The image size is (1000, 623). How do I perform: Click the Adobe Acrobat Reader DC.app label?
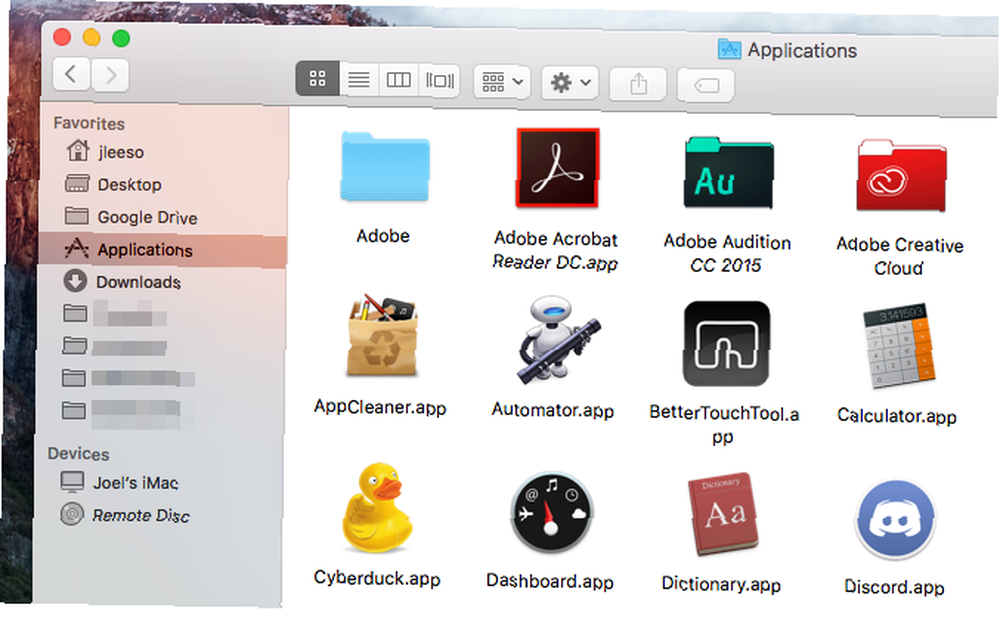tap(555, 251)
